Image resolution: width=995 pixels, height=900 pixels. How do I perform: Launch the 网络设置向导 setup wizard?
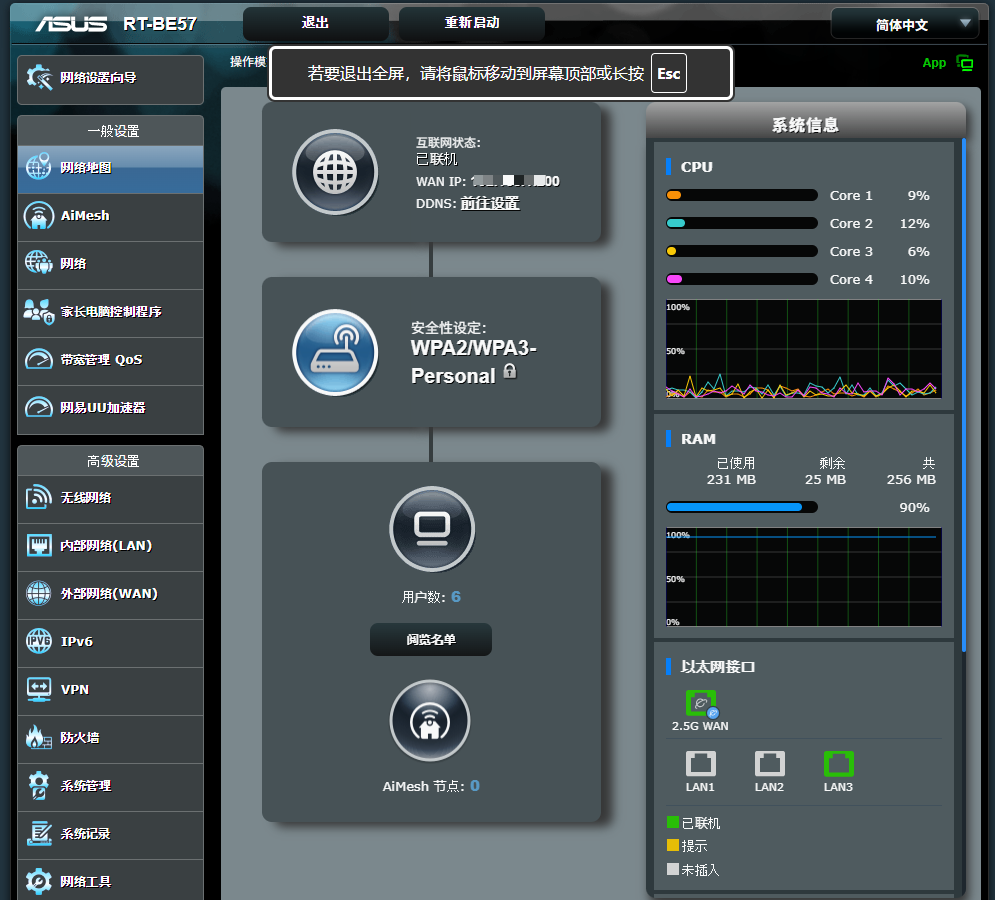click(x=110, y=78)
